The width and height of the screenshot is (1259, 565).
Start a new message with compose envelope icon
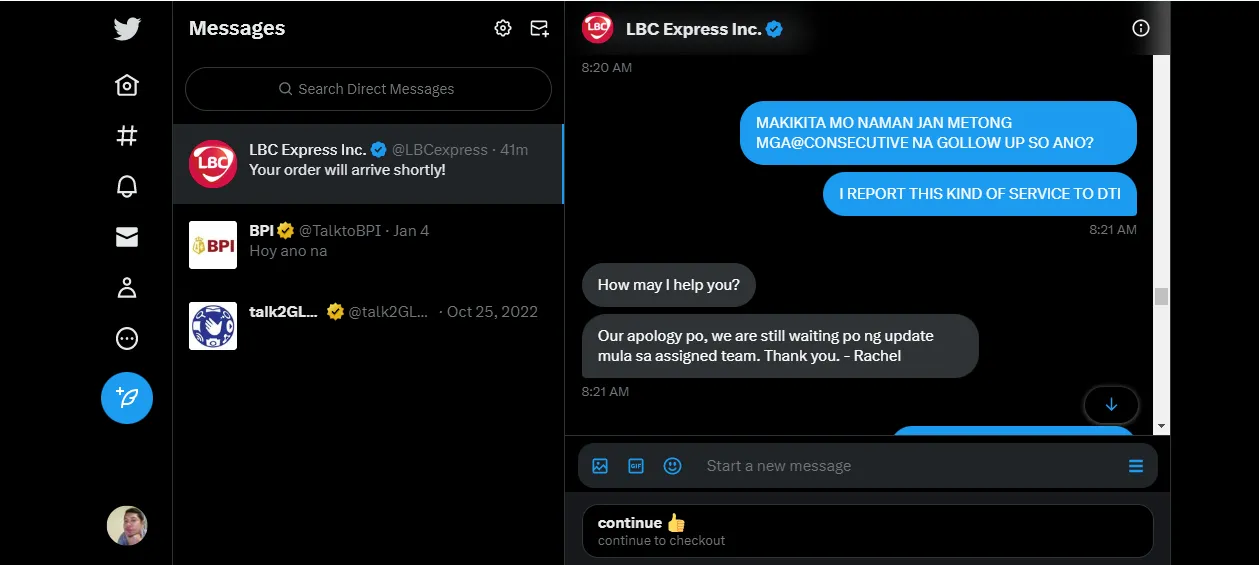point(539,28)
